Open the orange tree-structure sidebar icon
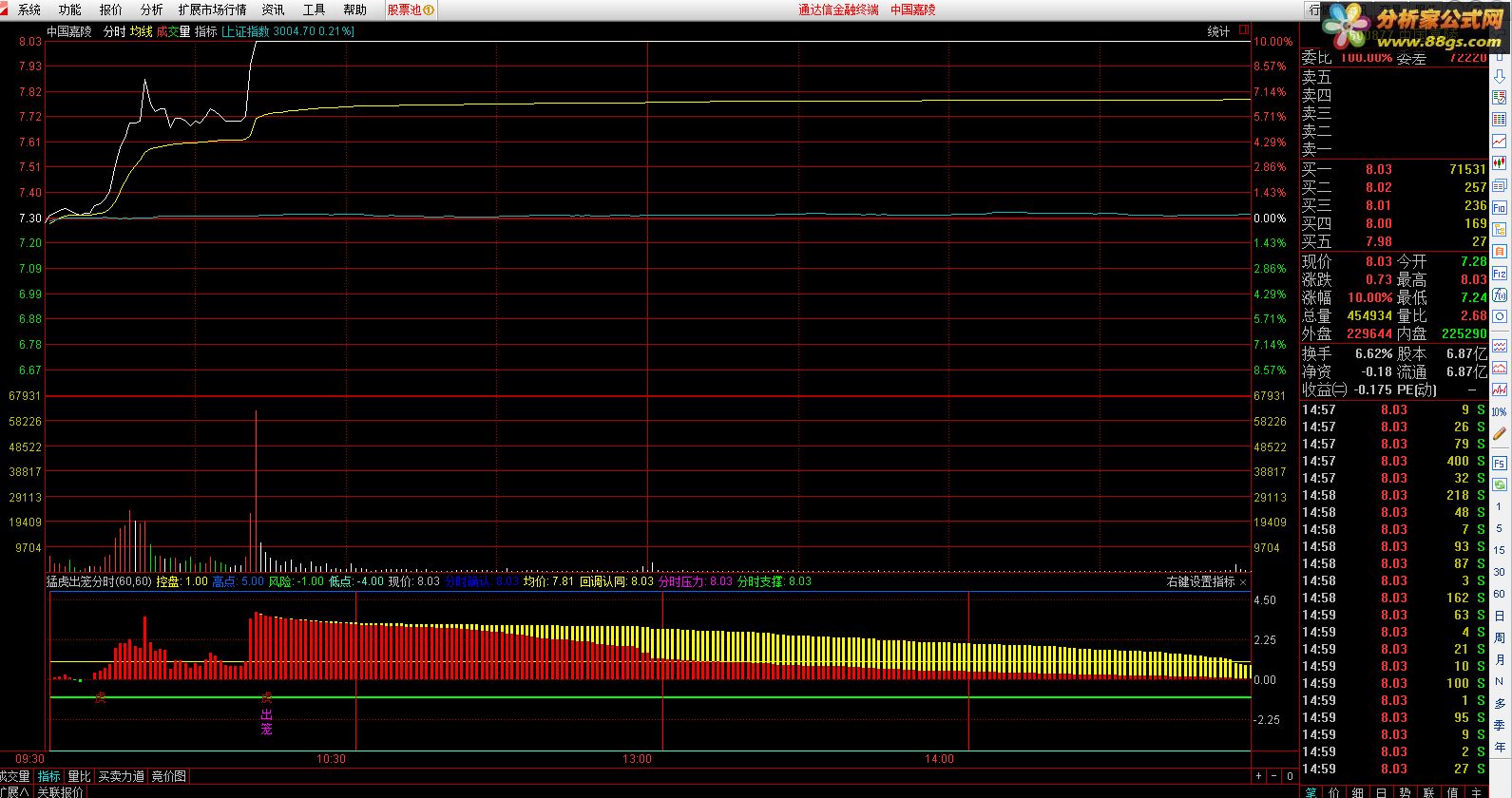1512x798 pixels. [1500, 230]
